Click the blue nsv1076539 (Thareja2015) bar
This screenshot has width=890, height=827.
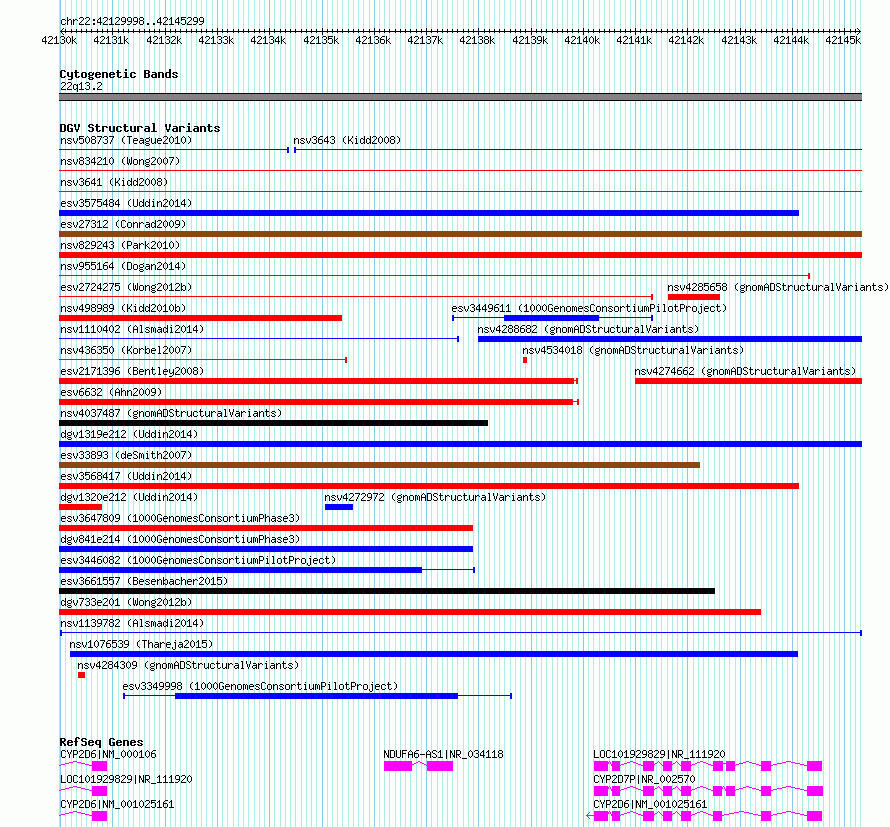pyautogui.click(x=434, y=654)
